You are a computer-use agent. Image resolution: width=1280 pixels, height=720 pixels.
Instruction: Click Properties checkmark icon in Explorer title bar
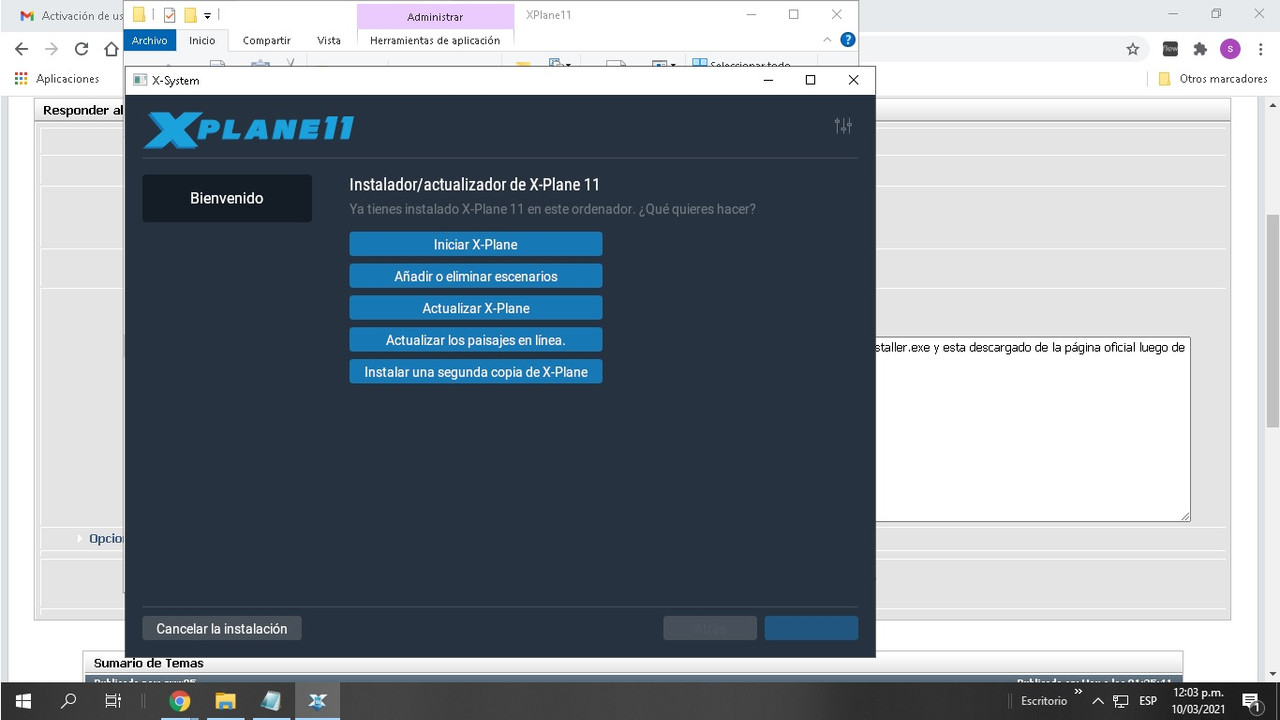tap(169, 15)
